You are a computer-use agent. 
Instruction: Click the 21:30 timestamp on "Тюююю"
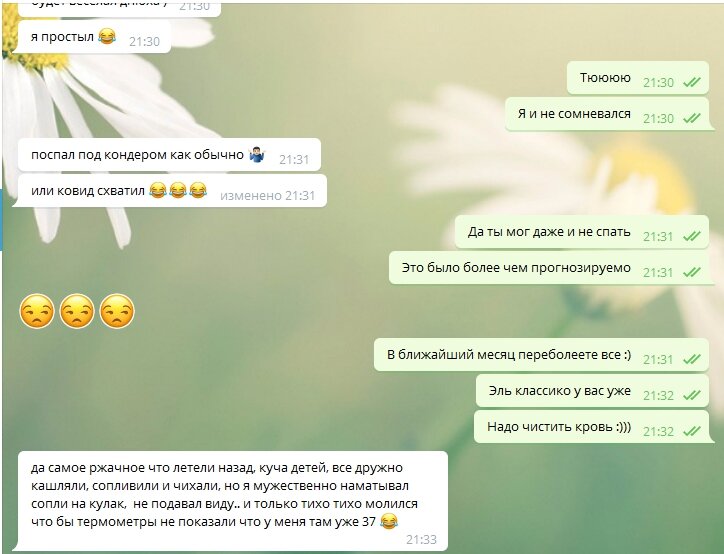click(x=658, y=83)
